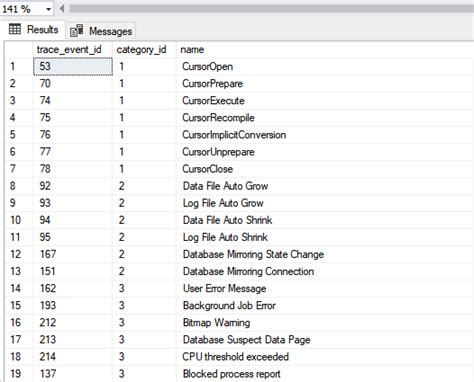
Task: Click trace_event_id value 92
Action: [x=73, y=186]
